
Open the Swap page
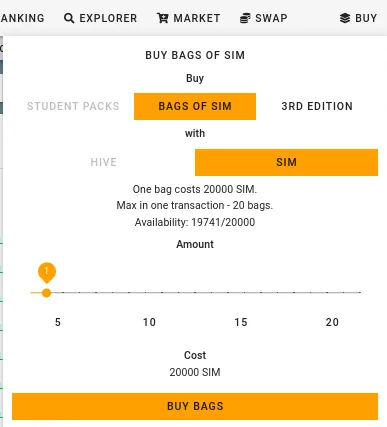pos(263,18)
